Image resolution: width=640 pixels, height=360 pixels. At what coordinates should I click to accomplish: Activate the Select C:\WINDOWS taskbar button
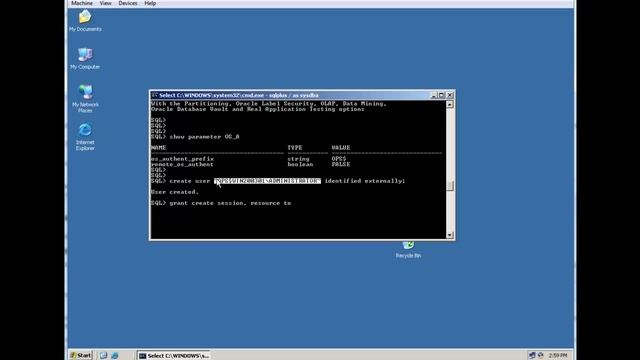(x=174, y=356)
